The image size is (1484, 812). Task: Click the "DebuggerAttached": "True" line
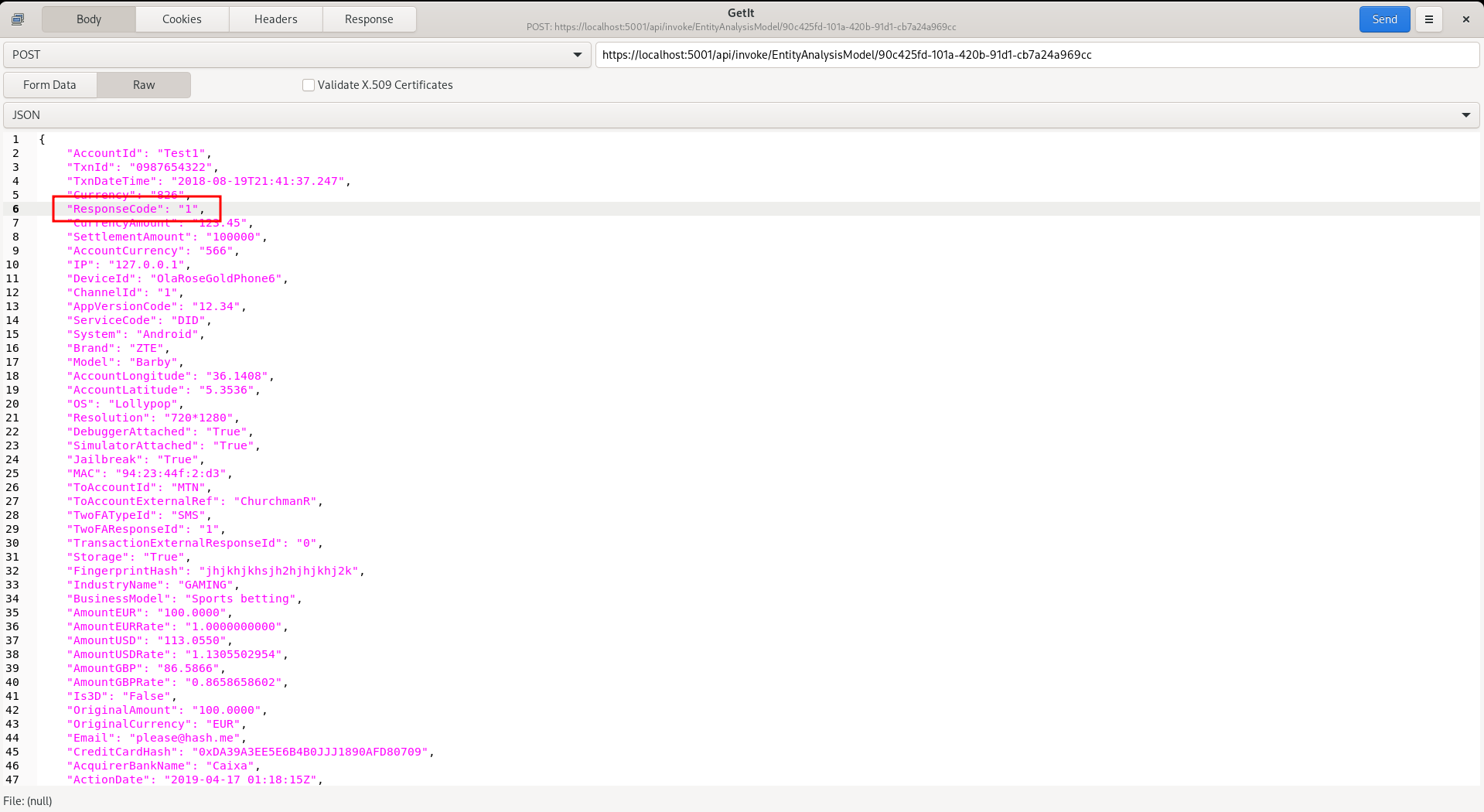pyautogui.click(x=160, y=432)
